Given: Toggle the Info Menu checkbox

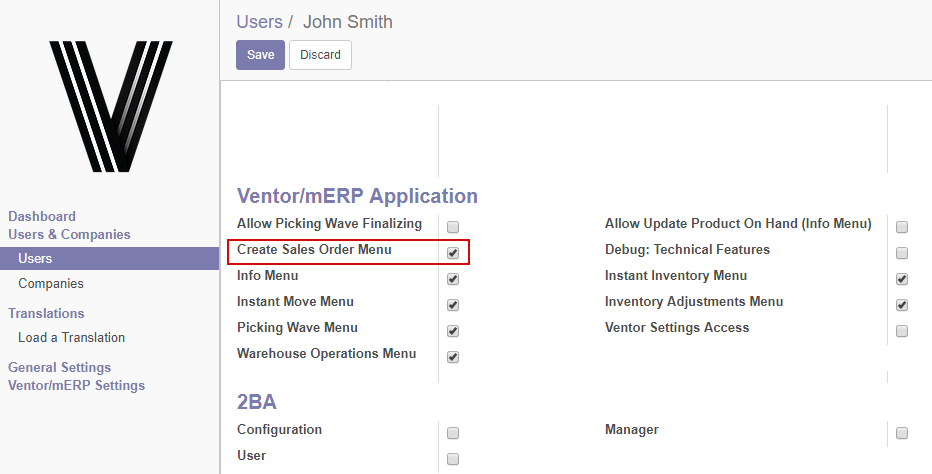Looking at the screenshot, I should 453,279.
